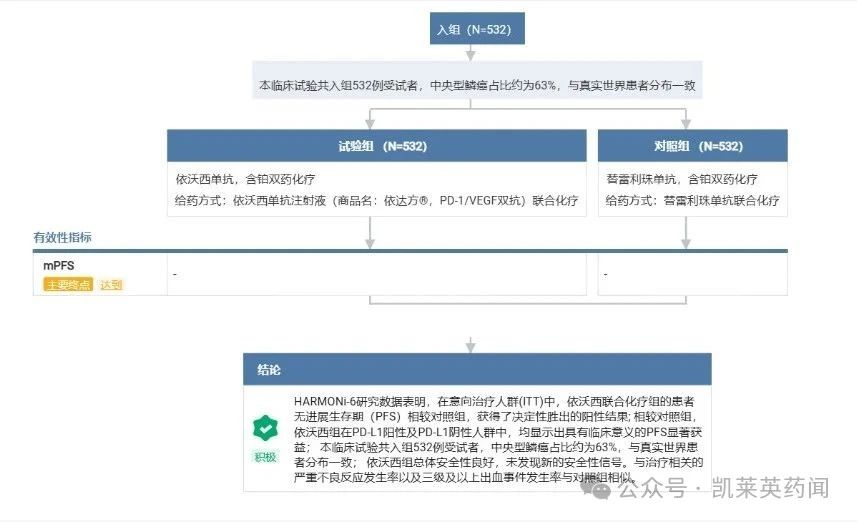The width and height of the screenshot is (857, 522).
Task: Click the mPFS value cell under 试验组
Action: click(x=377, y=274)
